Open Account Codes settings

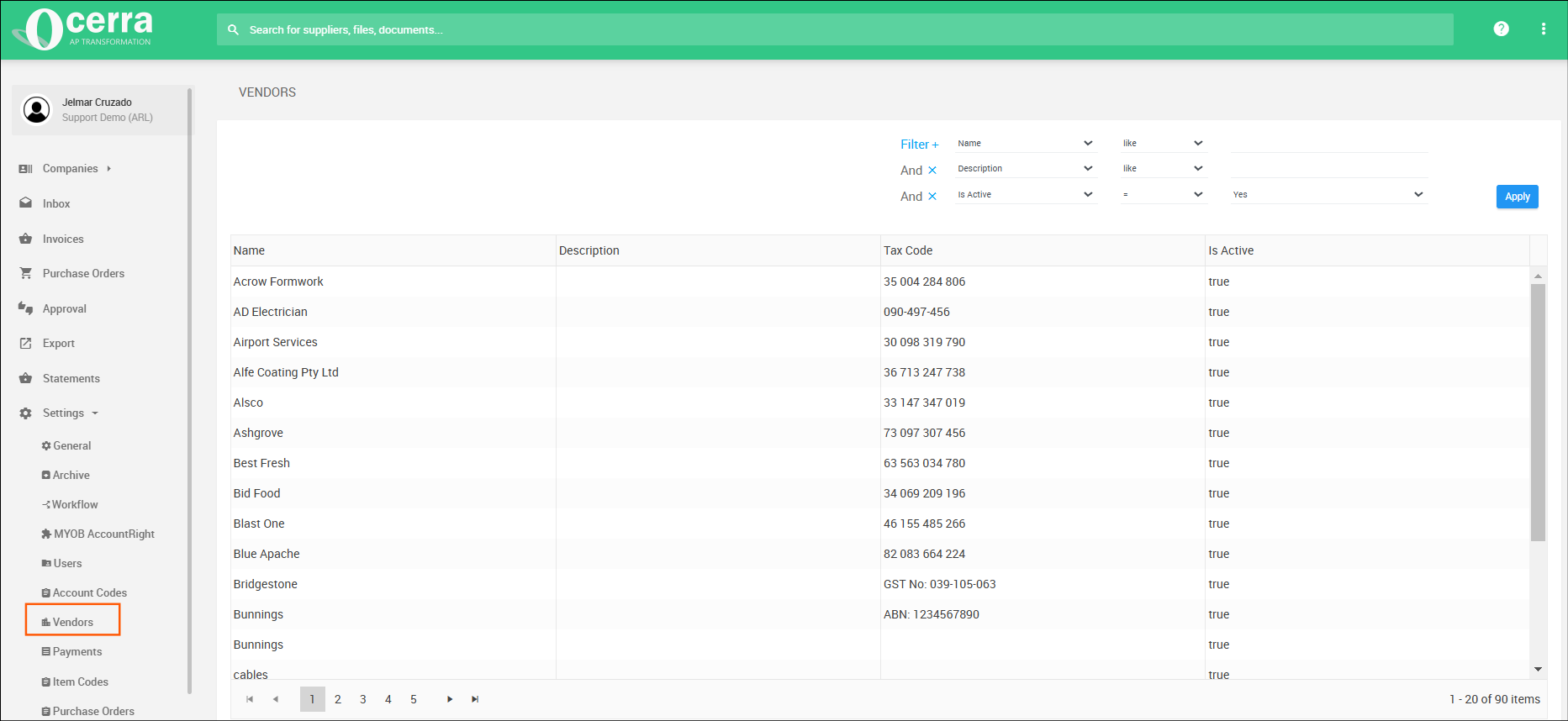pos(84,593)
